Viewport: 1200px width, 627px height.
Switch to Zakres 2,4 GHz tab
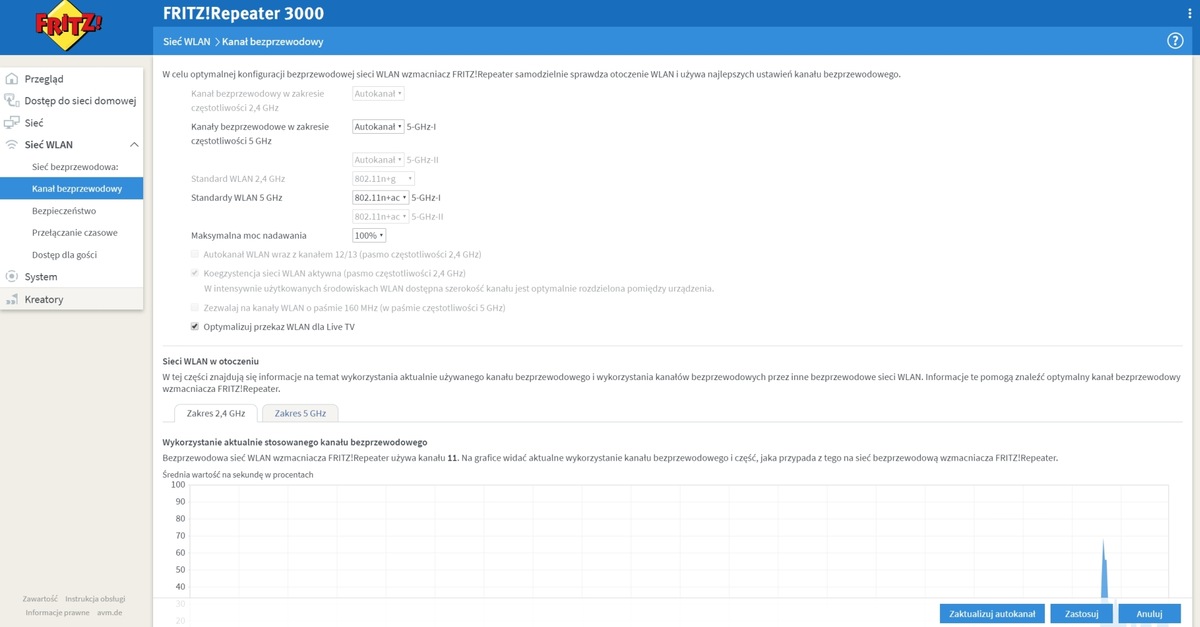(215, 413)
